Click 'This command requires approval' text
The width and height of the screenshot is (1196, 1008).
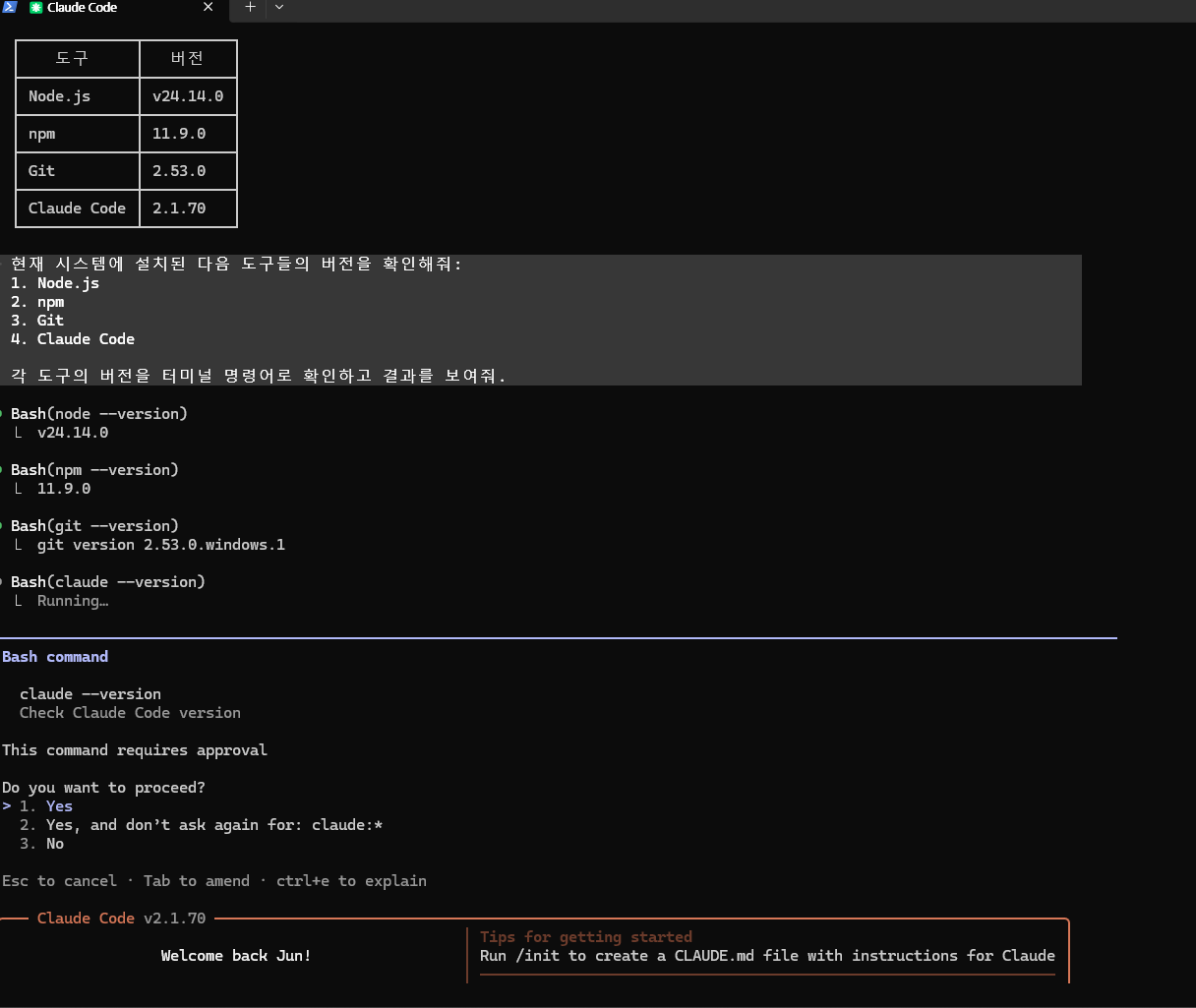click(x=135, y=750)
